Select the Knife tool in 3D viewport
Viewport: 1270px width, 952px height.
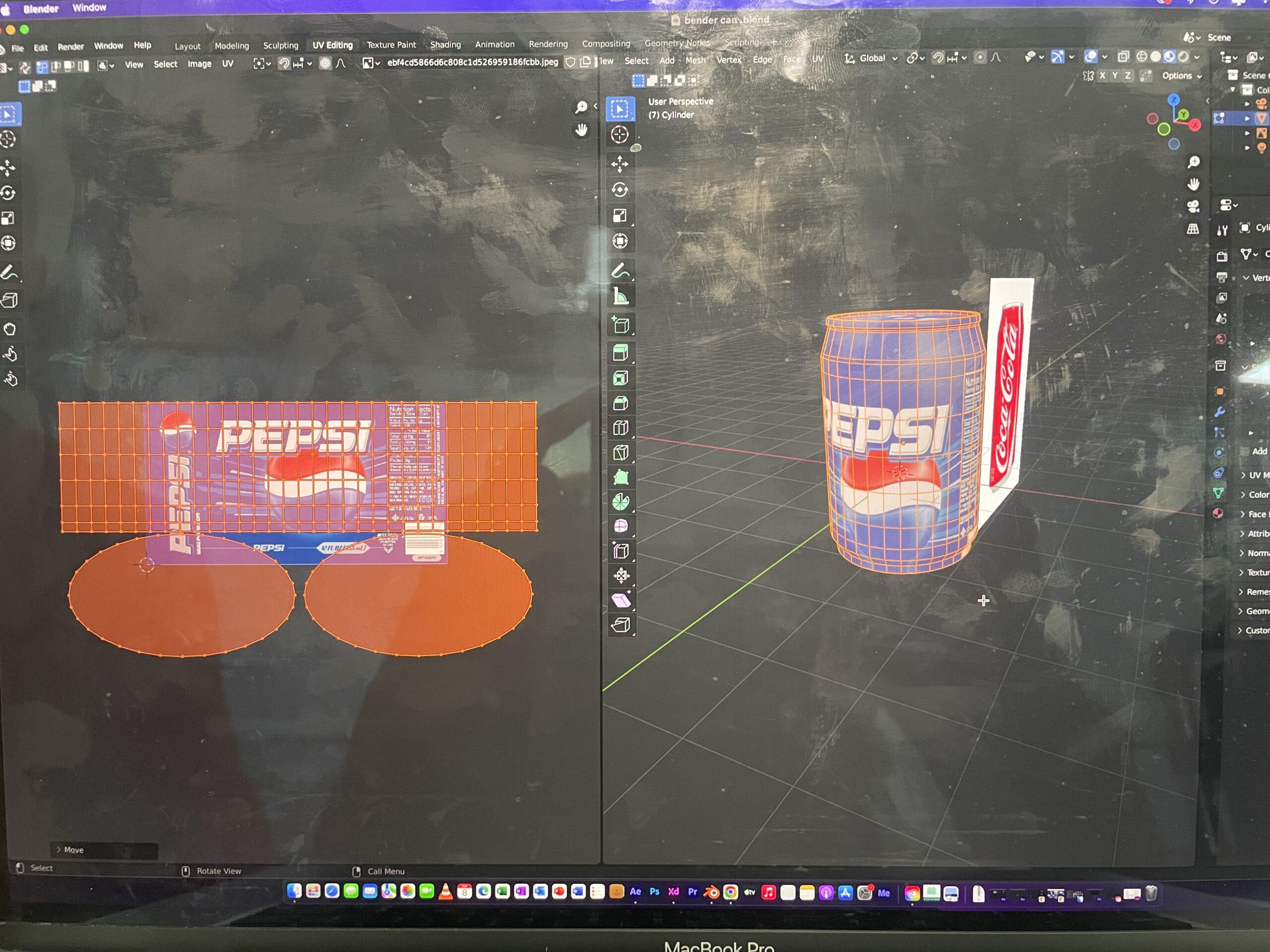(620, 452)
